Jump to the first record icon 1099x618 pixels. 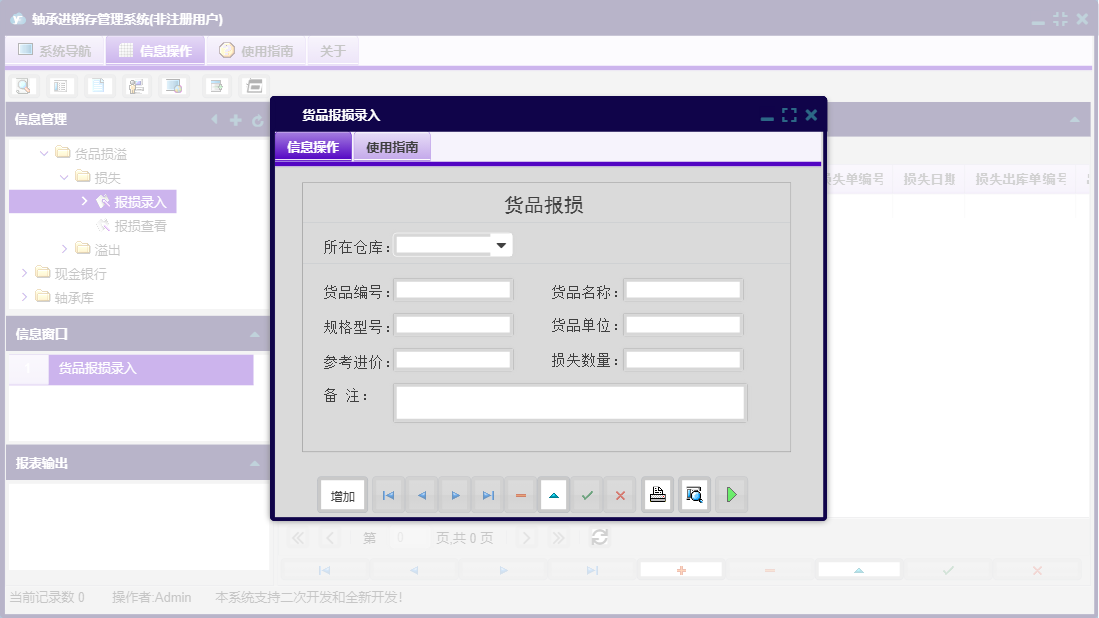click(387, 494)
